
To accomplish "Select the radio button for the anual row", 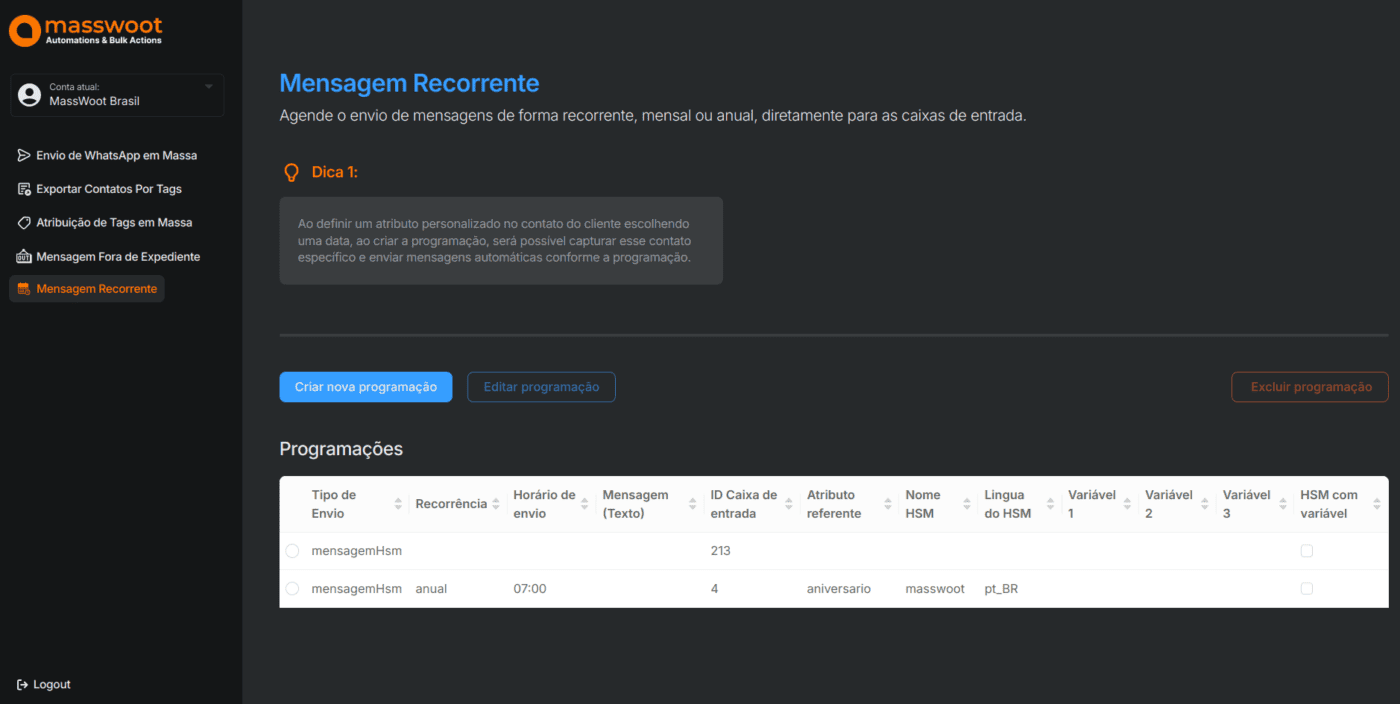I will coord(292,589).
